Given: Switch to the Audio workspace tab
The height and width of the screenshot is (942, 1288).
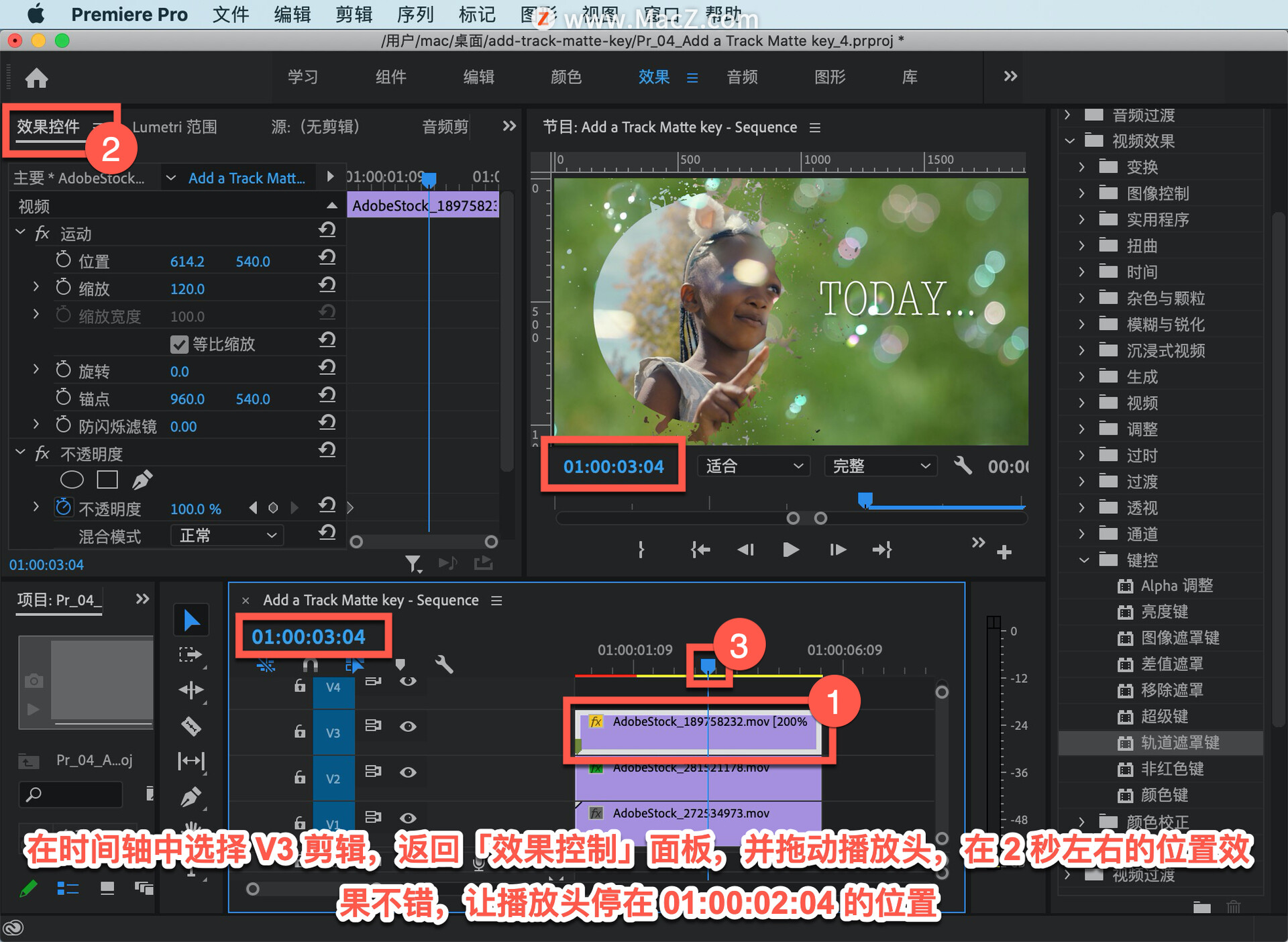Looking at the screenshot, I should (x=742, y=77).
